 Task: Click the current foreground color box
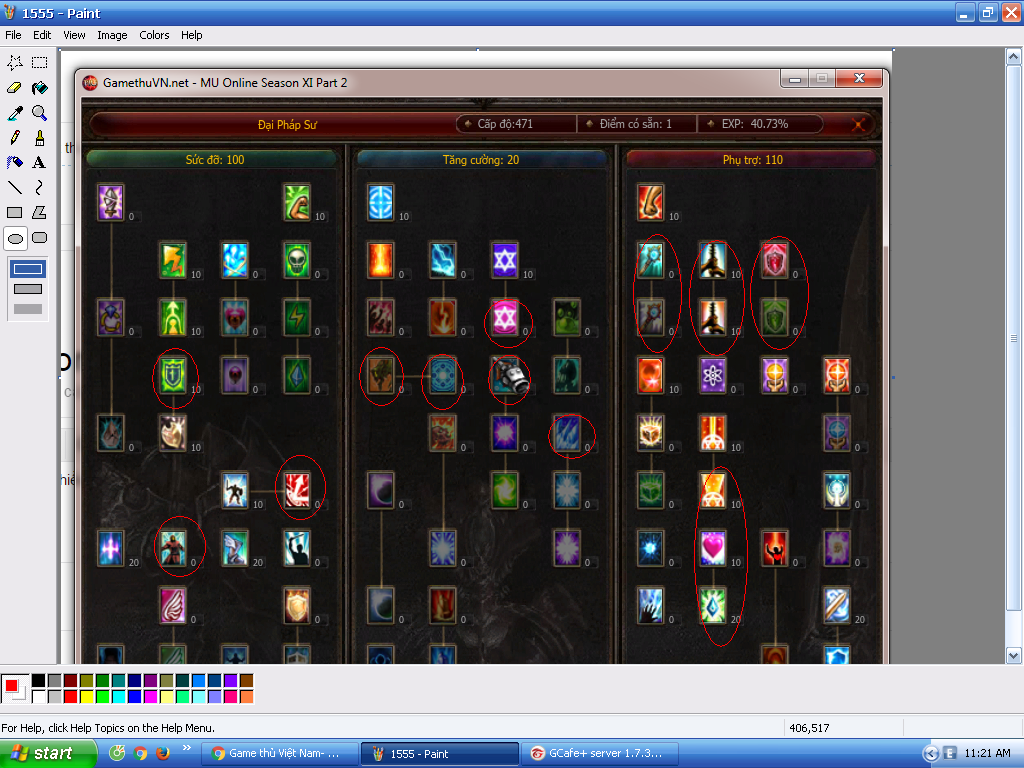11,685
